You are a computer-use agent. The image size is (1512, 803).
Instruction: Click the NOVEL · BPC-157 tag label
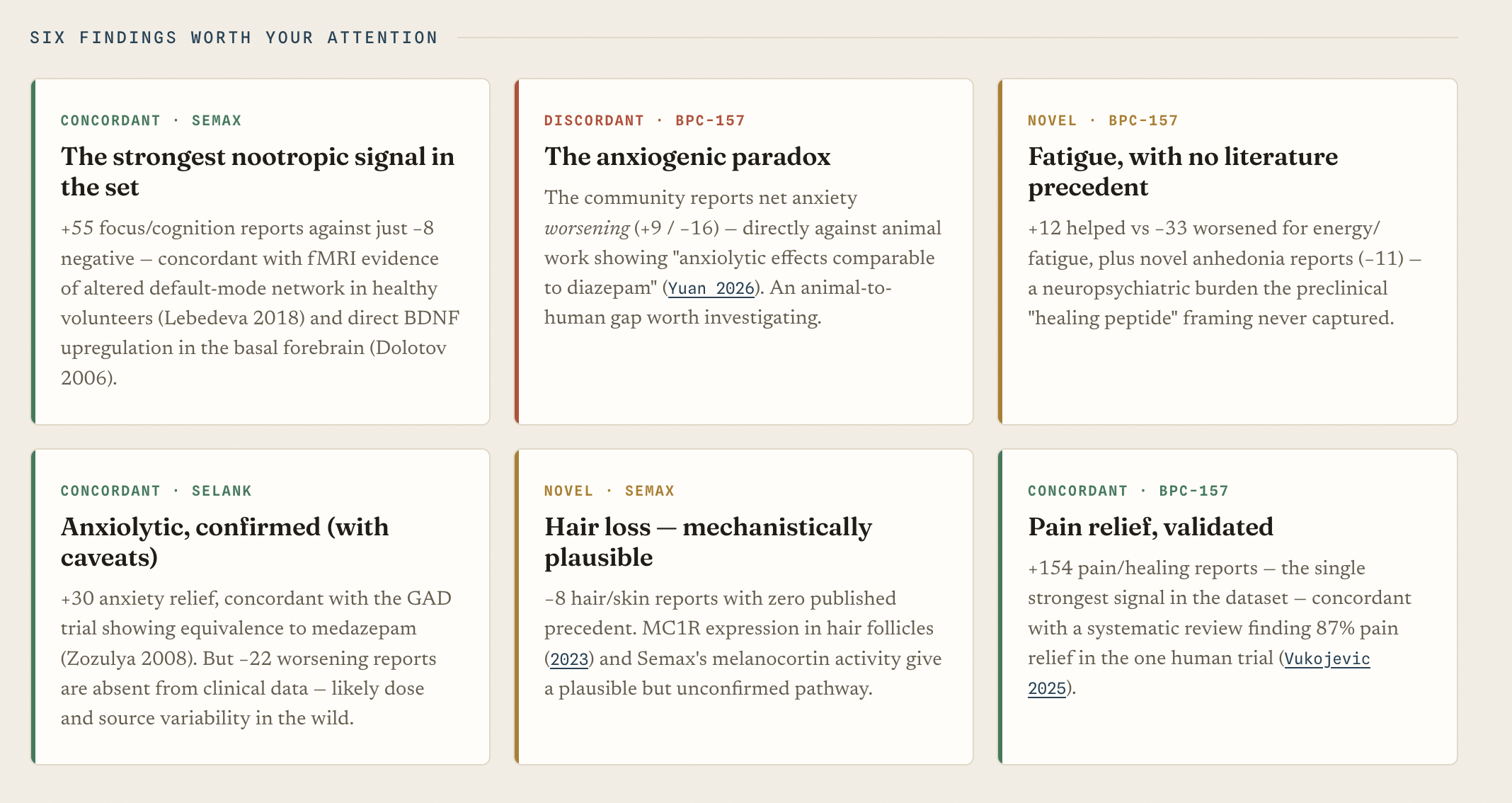pos(1103,120)
